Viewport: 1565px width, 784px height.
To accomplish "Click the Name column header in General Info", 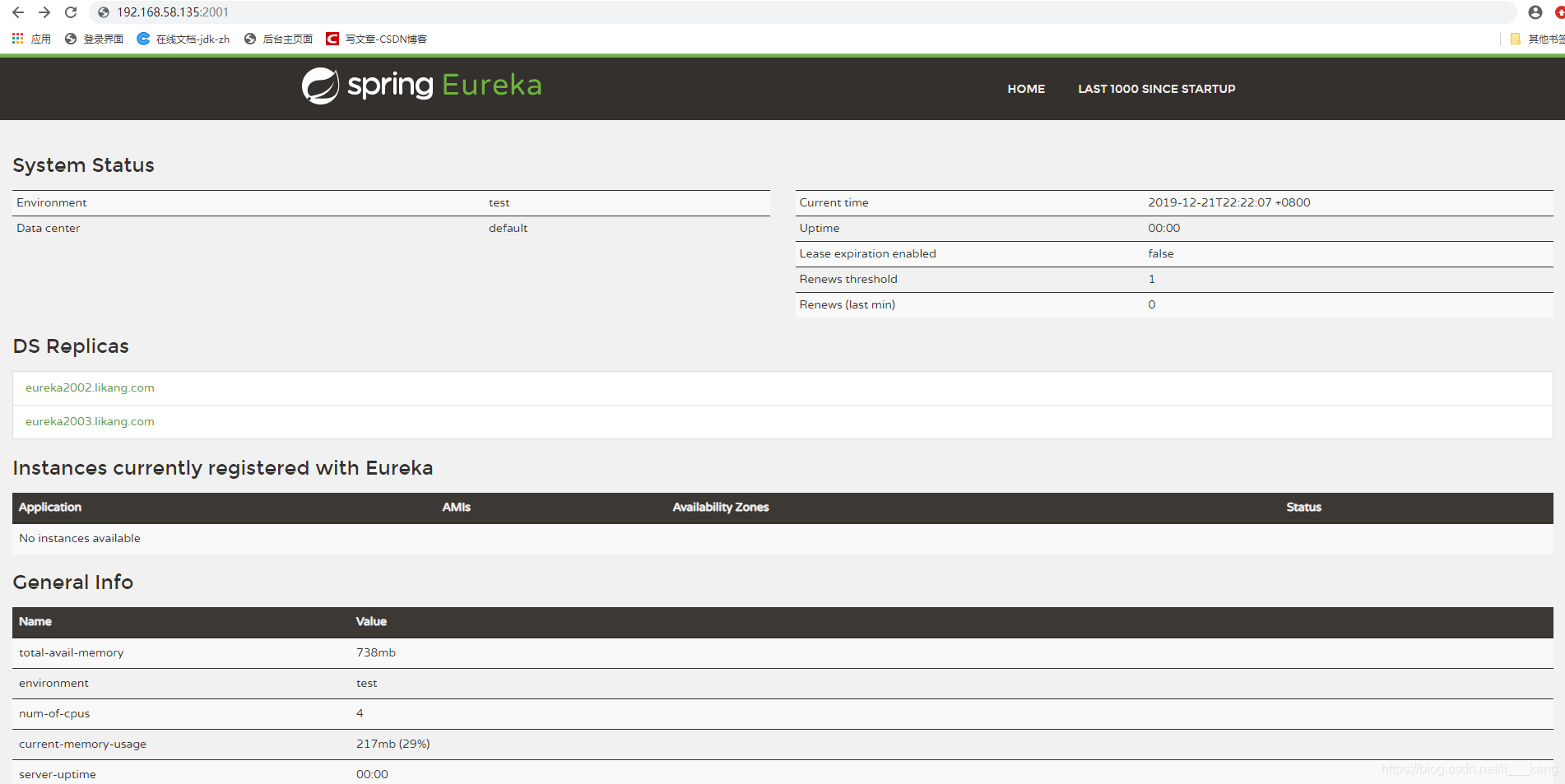I will 35,621.
